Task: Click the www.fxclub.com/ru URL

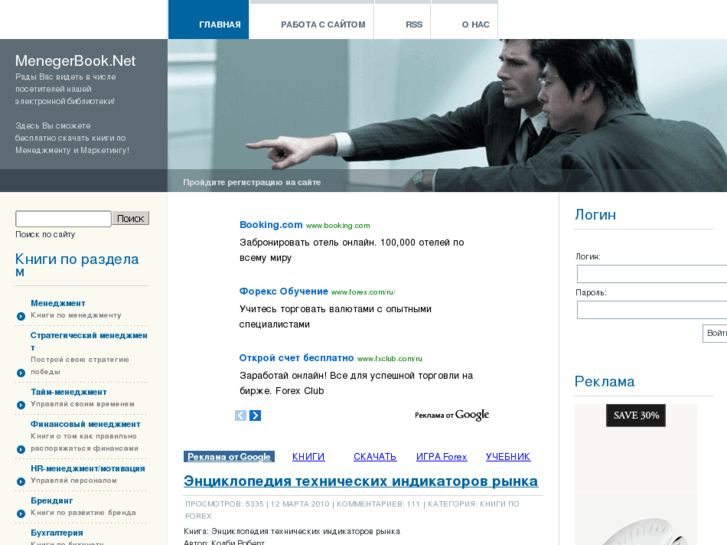Action: (x=389, y=359)
